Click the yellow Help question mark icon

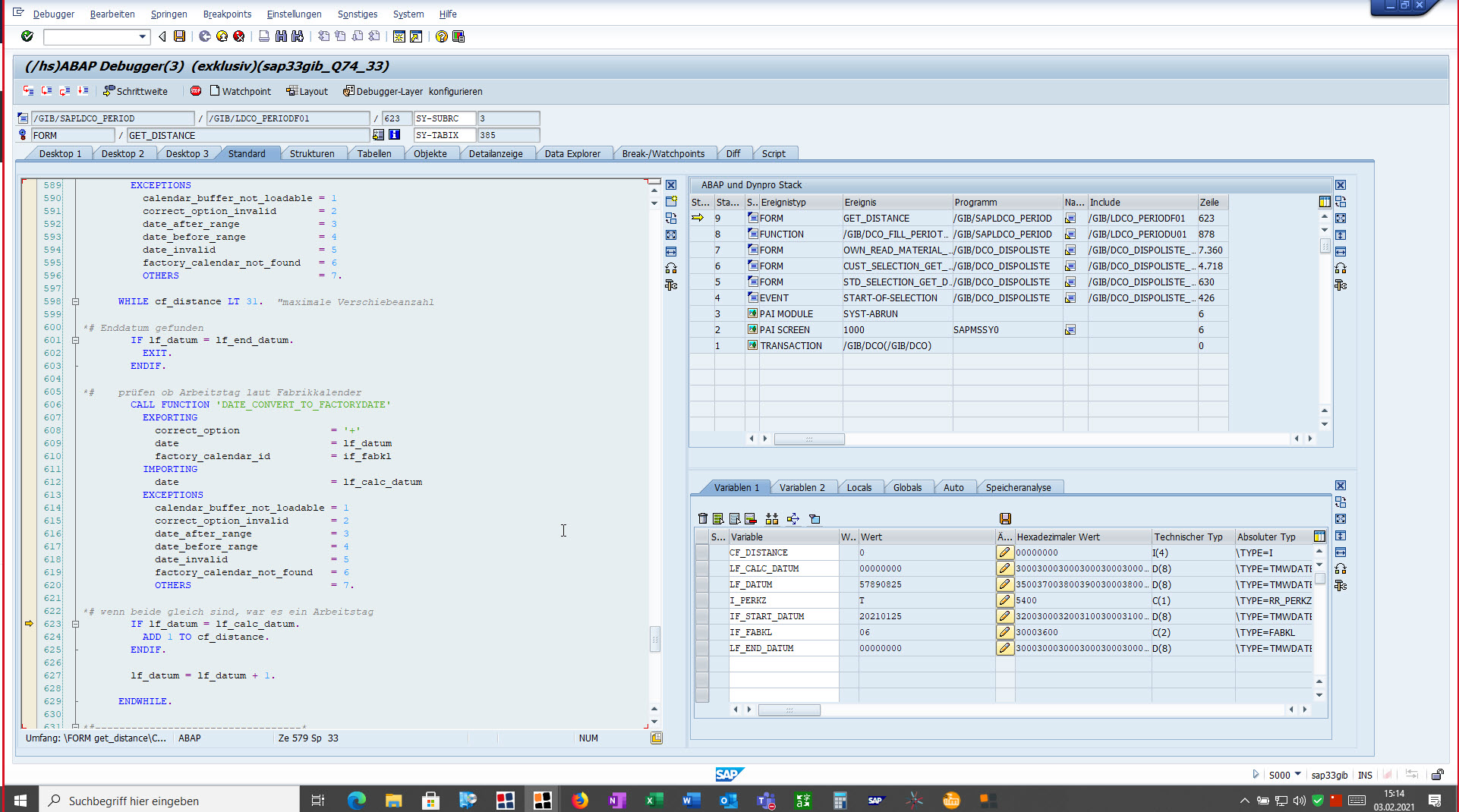coord(441,36)
